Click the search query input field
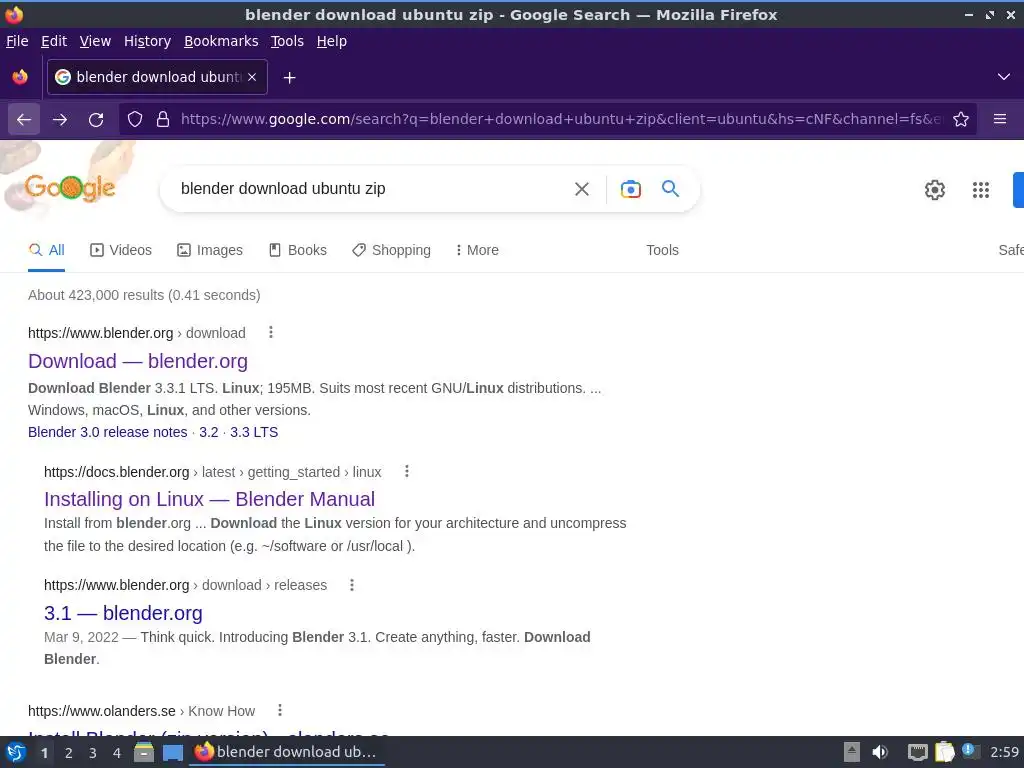 click(369, 189)
